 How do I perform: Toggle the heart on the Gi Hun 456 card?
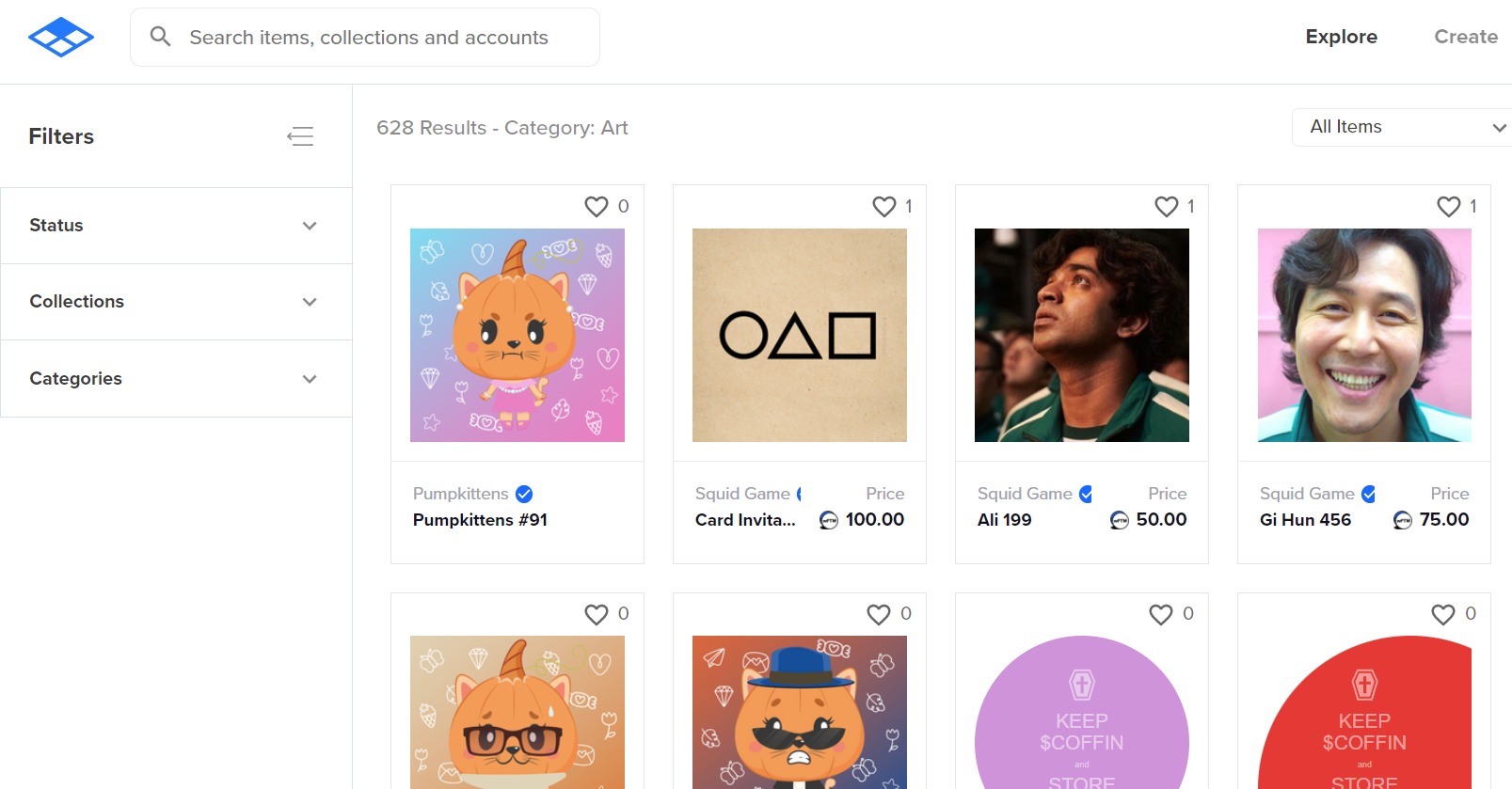click(1449, 206)
